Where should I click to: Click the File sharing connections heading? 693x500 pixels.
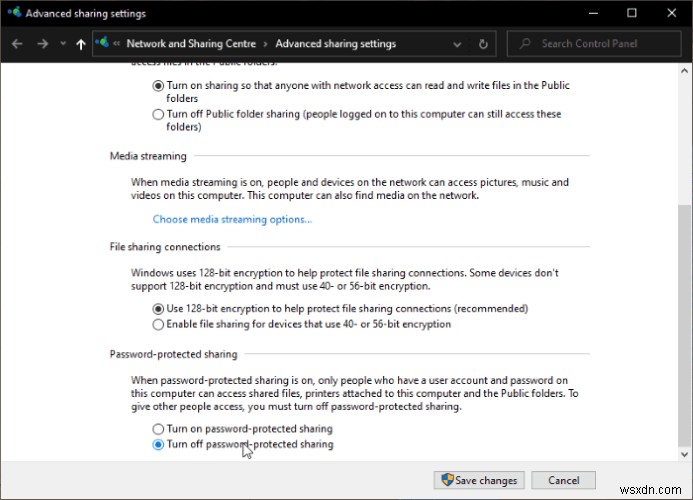(x=165, y=247)
